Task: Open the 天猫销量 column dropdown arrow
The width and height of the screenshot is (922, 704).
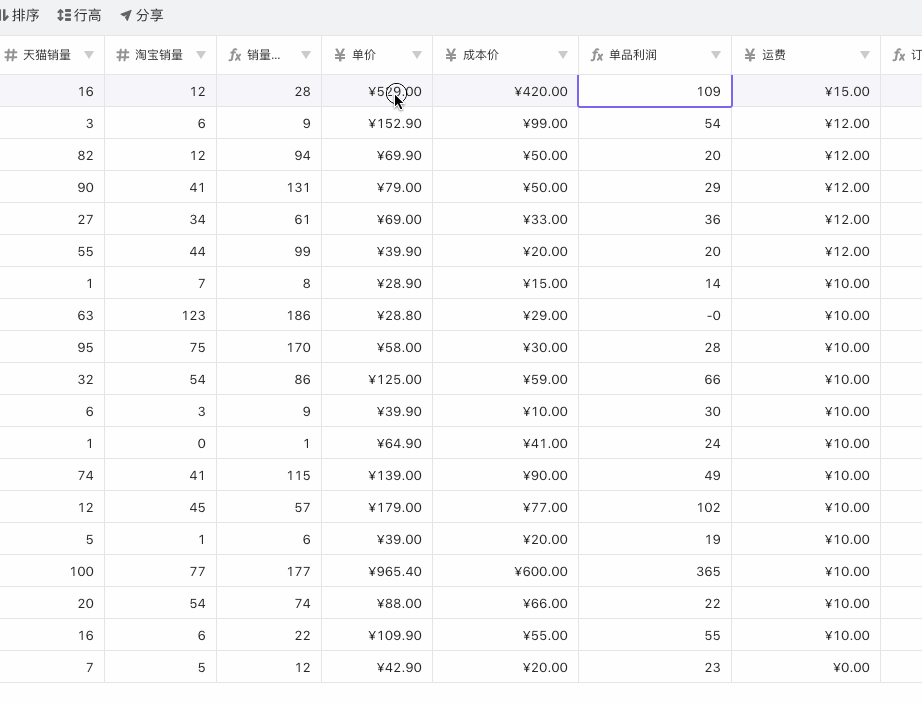Action: coord(89,56)
